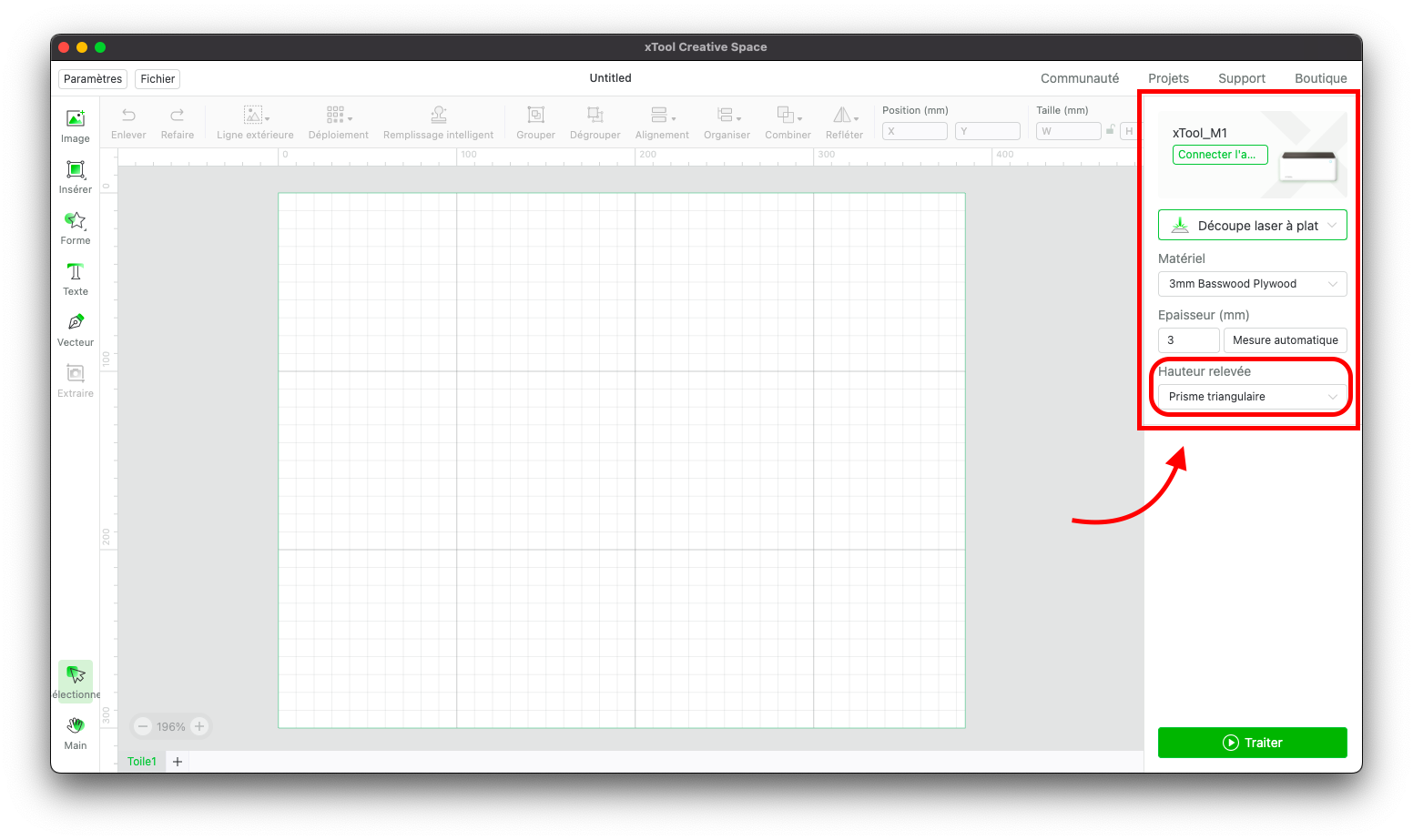Click the Mesure automatique button
Image resolution: width=1413 pixels, height=840 pixels.
[1286, 340]
